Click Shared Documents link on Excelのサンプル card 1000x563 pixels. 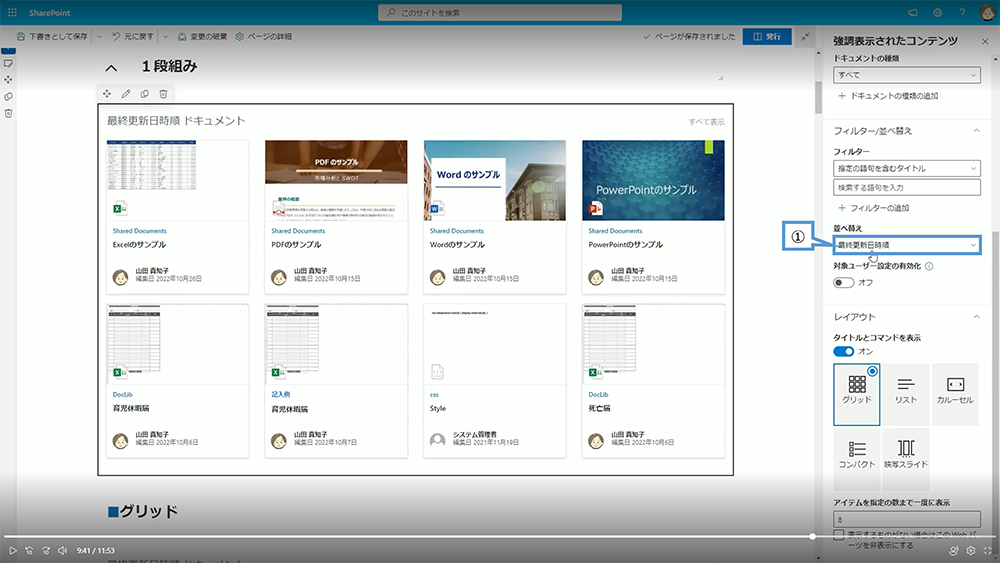[x=140, y=231]
